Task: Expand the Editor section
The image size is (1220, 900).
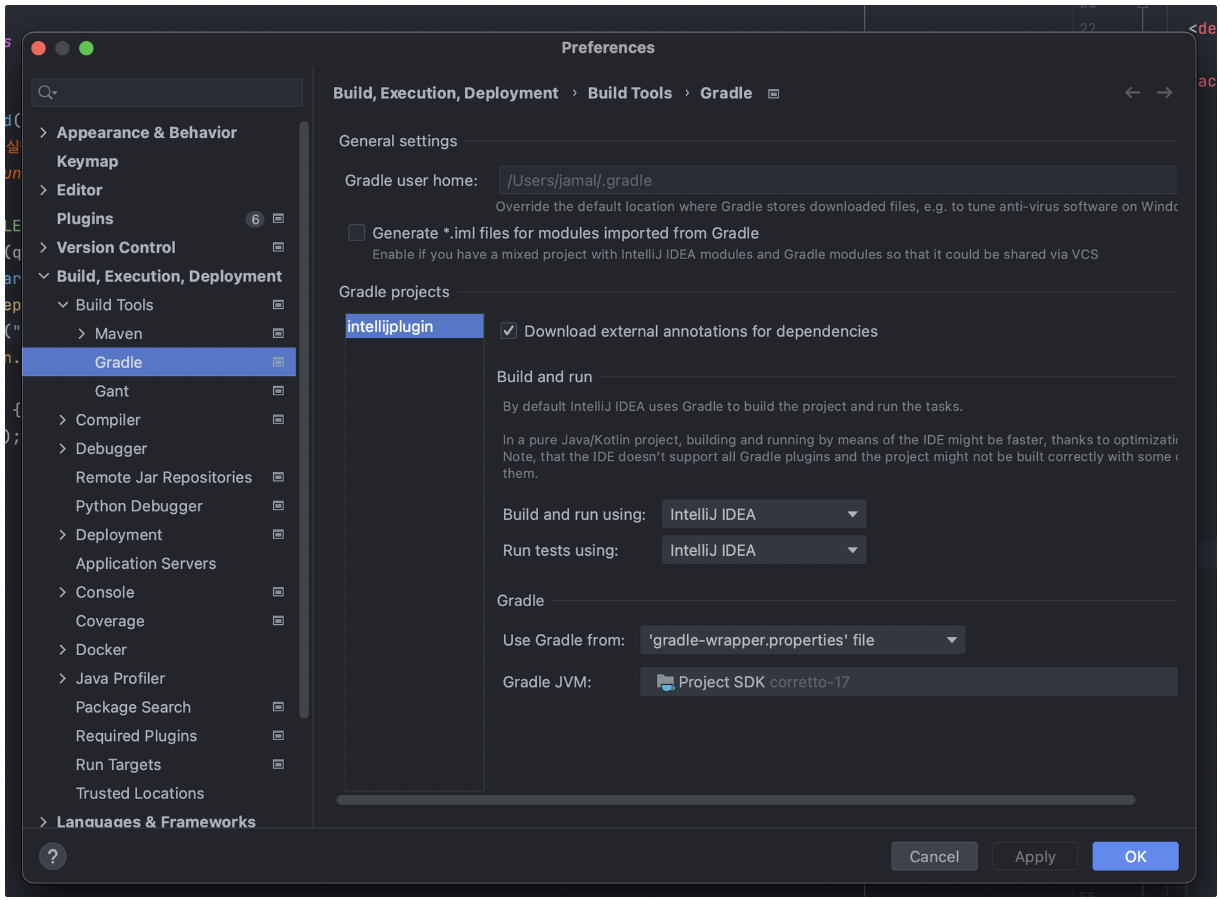Action: point(43,190)
